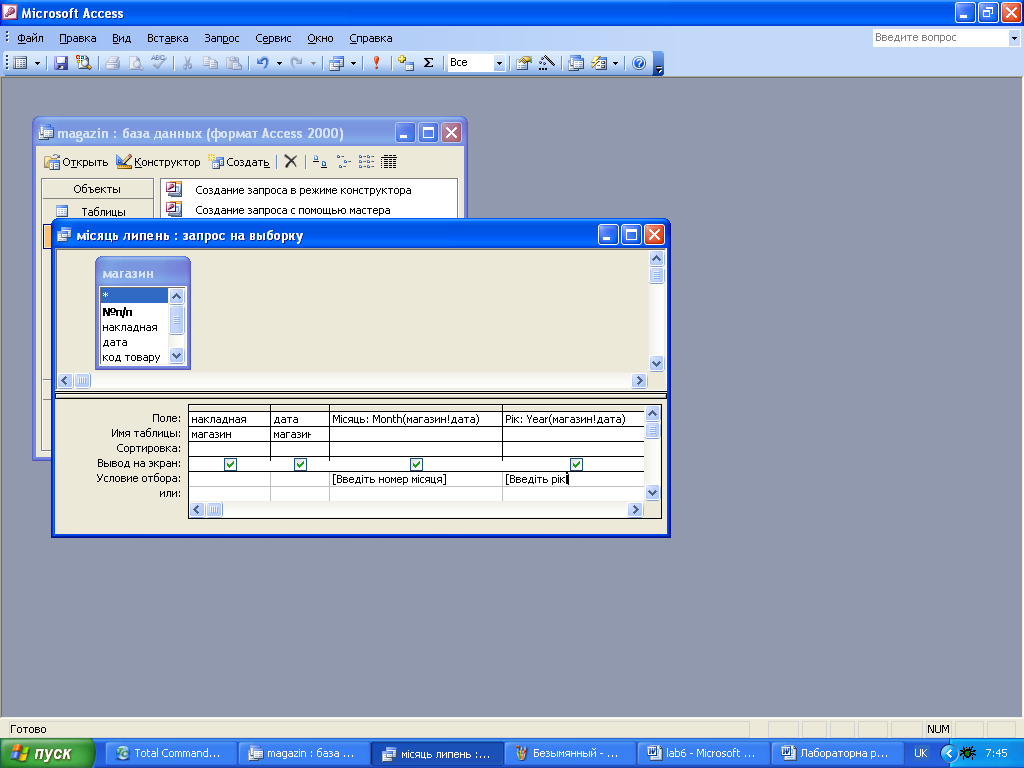Click the File Search icon in toolbar

(x=83, y=63)
